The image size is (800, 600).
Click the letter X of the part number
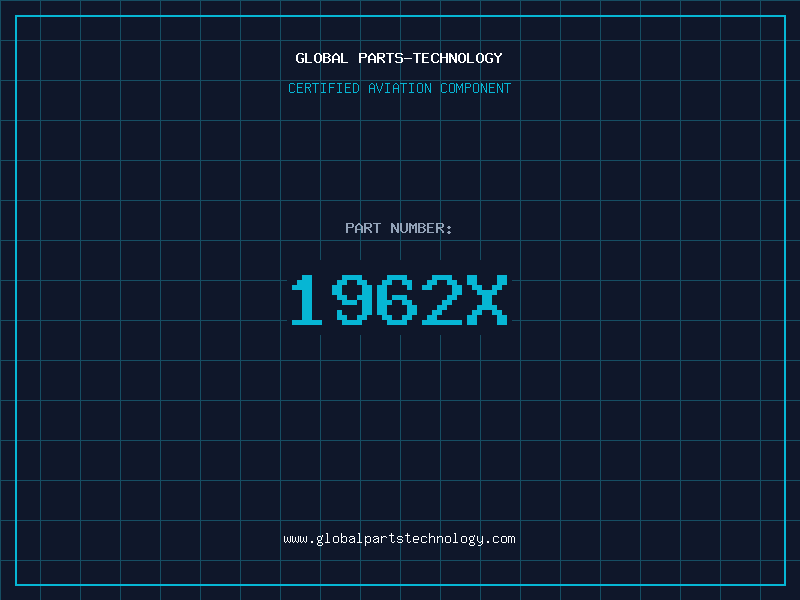click(487, 300)
